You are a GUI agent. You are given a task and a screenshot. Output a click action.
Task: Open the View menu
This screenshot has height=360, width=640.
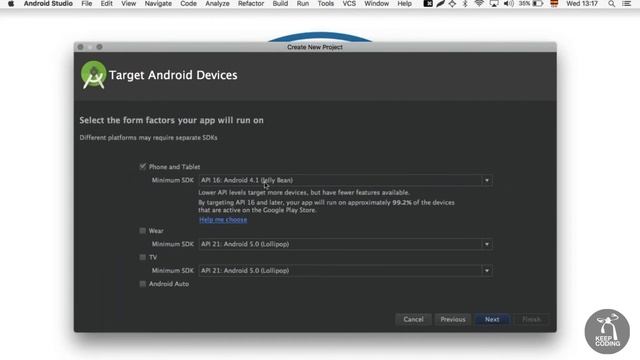click(129, 4)
